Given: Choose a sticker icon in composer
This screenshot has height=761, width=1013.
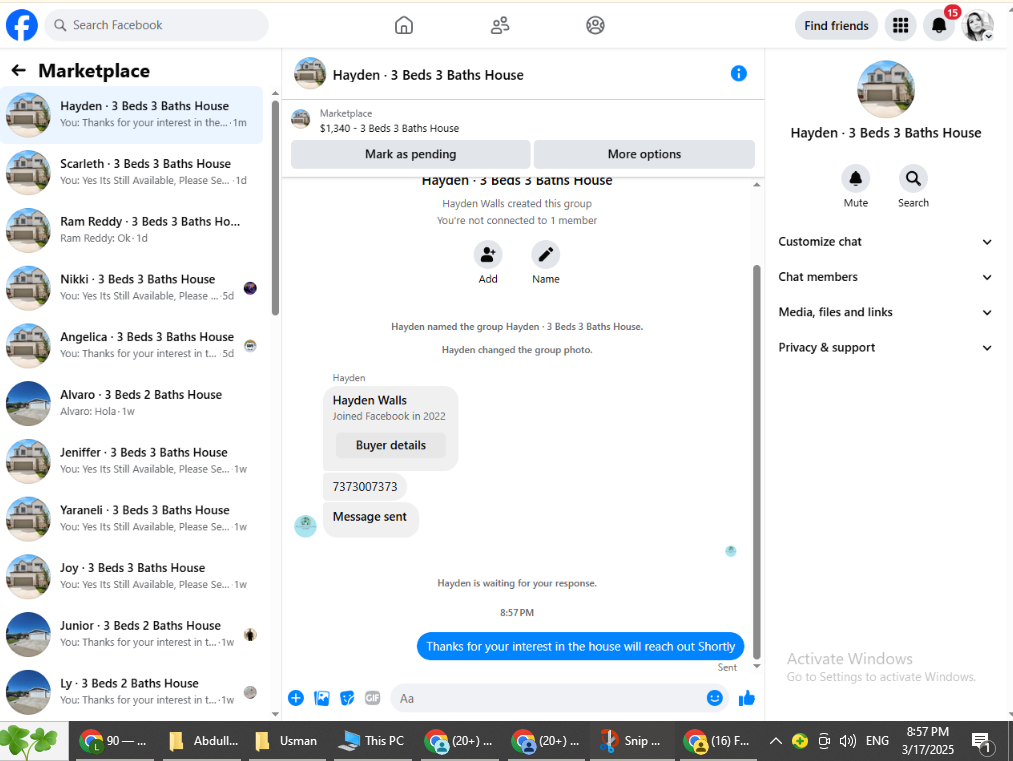Looking at the screenshot, I should [x=347, y=698].
